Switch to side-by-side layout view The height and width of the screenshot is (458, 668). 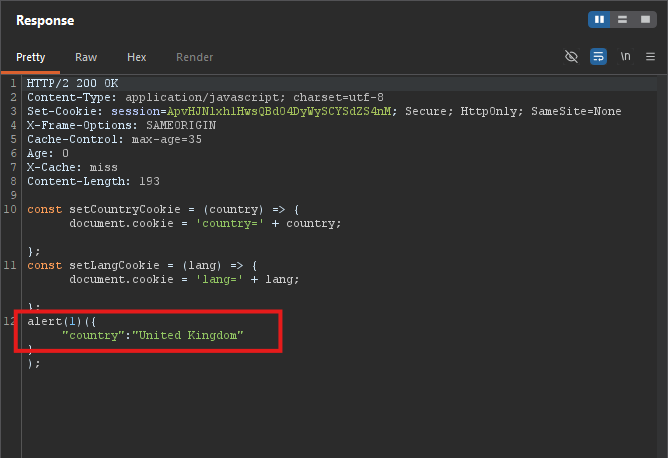(x=599, y=20)
